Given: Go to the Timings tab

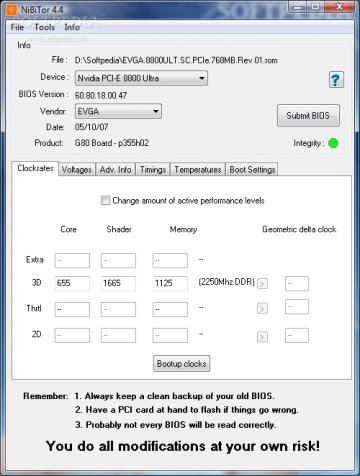Looking at the screenshot, I should (153, 170).
